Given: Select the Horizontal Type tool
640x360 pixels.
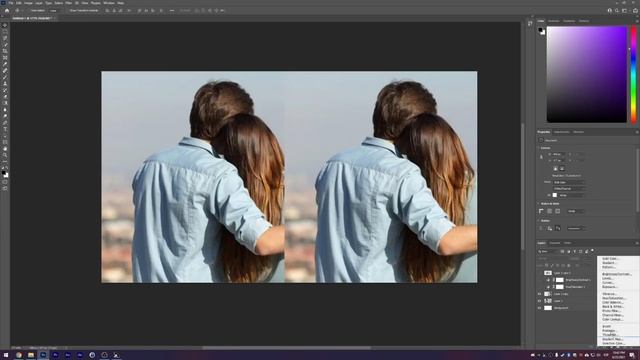Looking at the screenshot, I should (x=5, y=129).
